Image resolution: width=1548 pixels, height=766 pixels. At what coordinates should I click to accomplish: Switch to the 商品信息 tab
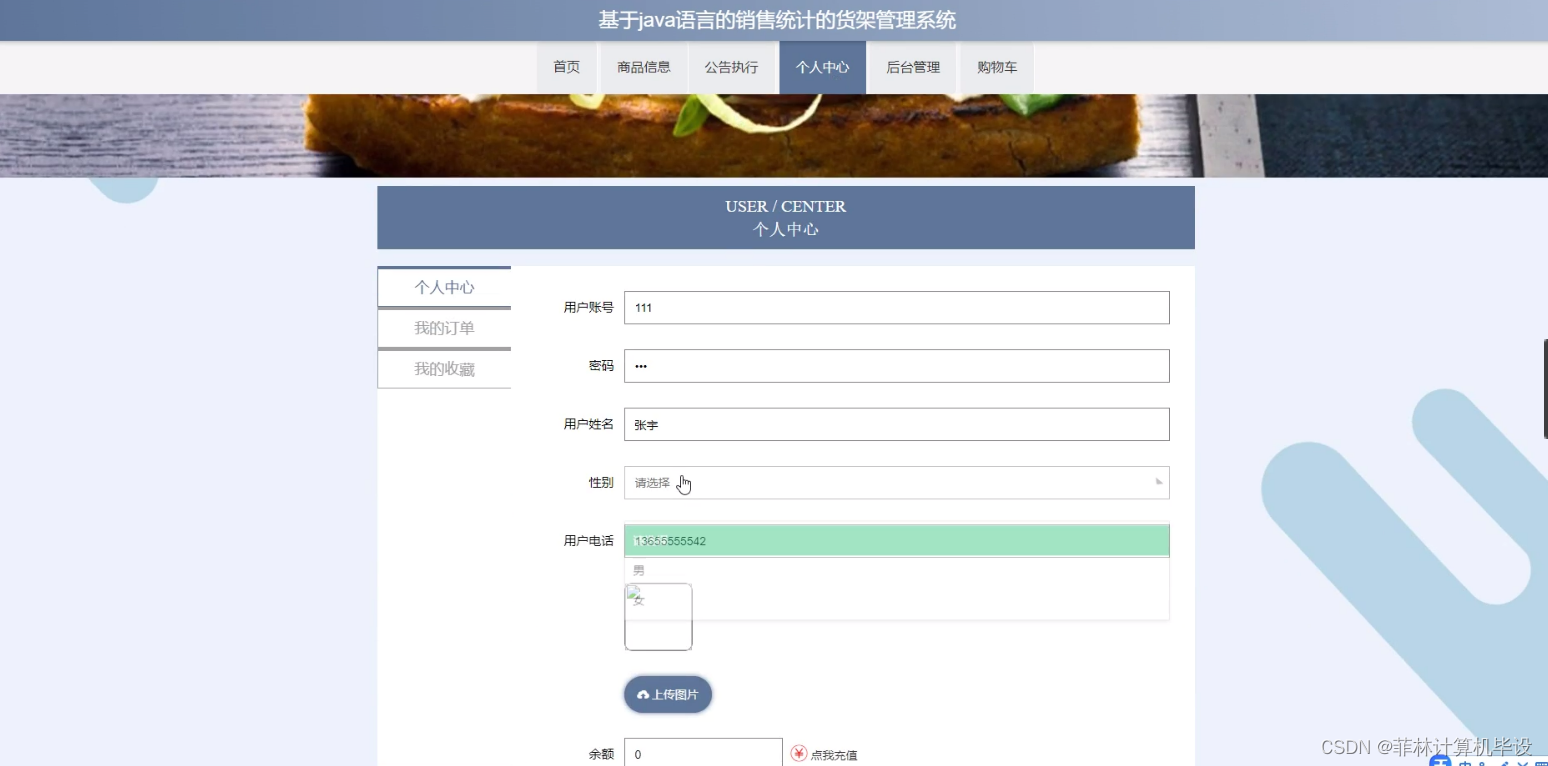pos(643,67)
